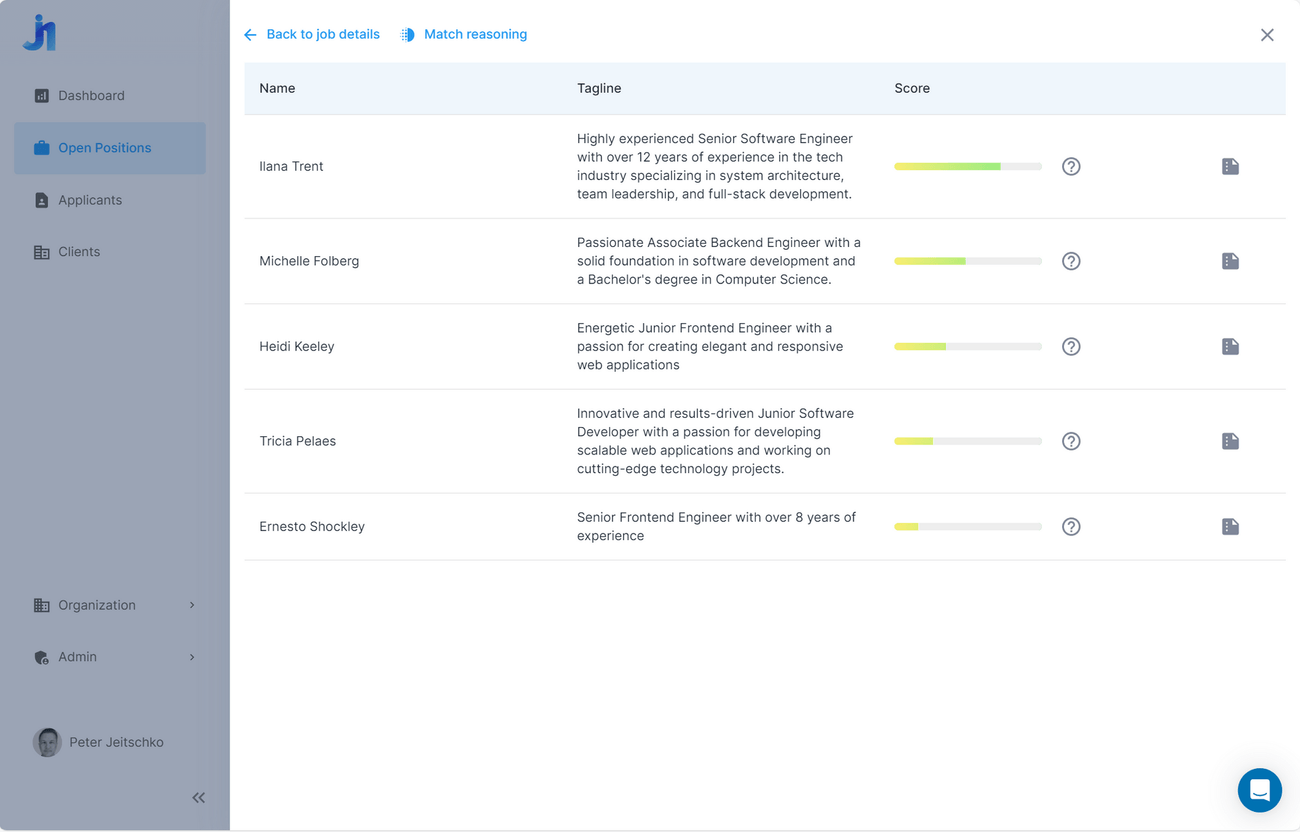Open the document icon for Michelle Folberg
This screenshot has width=1300, height=832.
tap(1230, 261)
